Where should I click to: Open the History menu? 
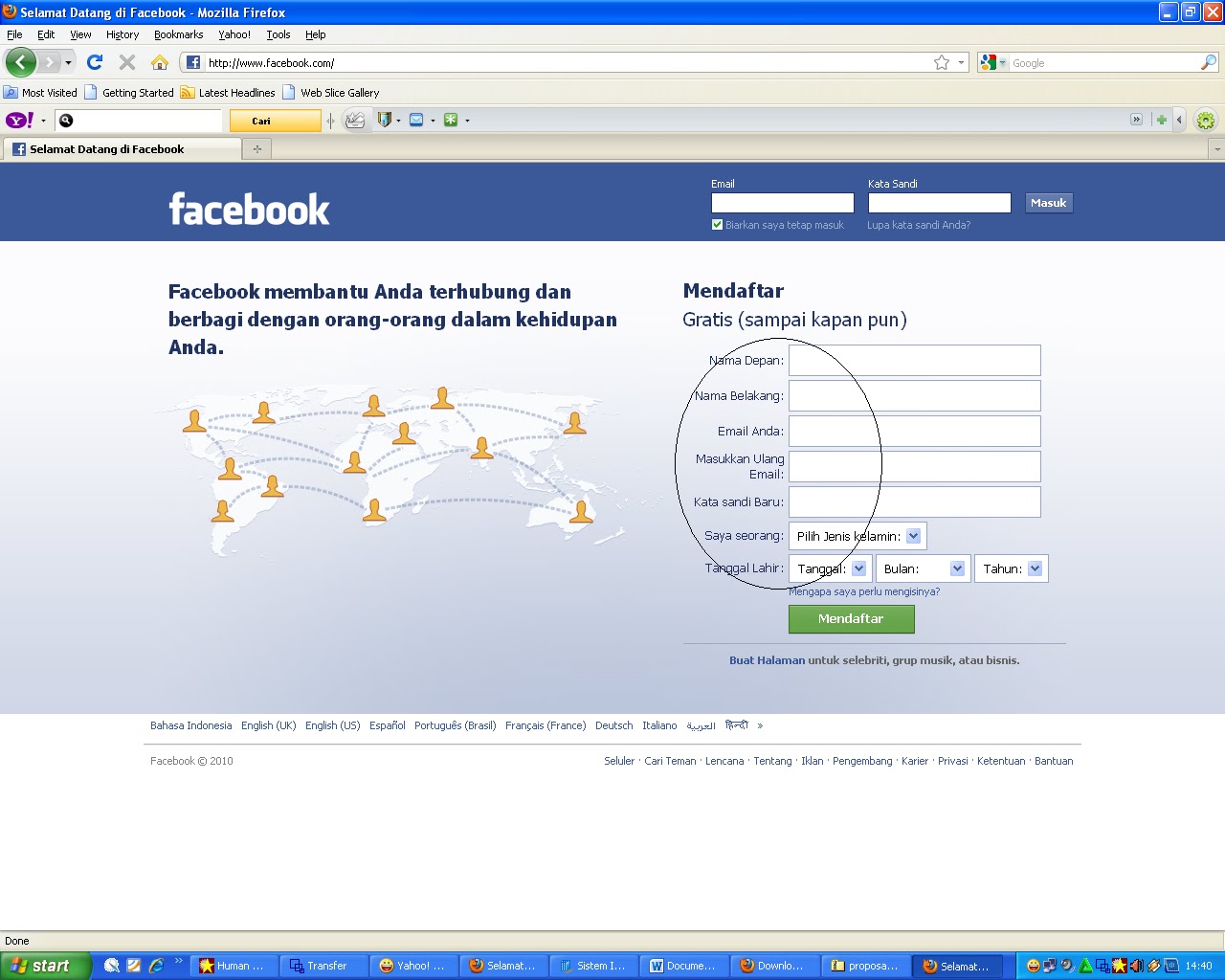point(122,34)
